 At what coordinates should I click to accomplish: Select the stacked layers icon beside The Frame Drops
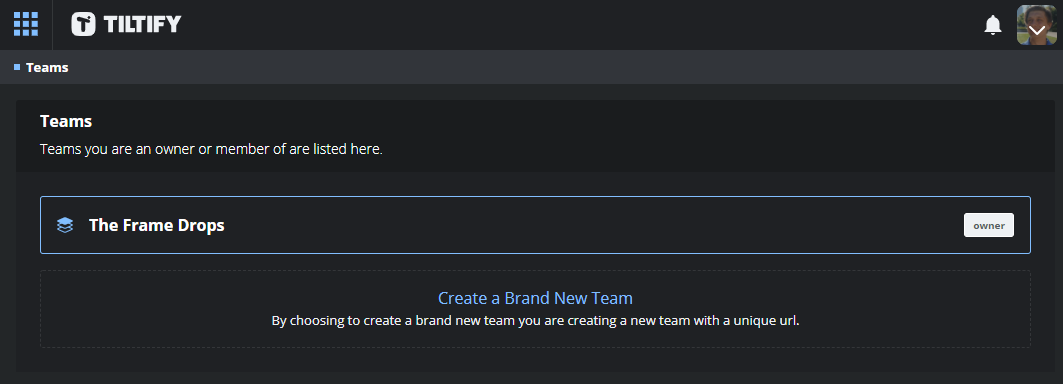65,225
